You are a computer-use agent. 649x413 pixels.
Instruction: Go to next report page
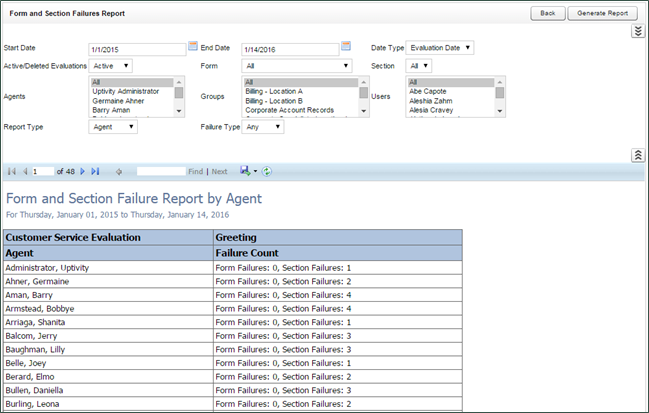82,171
